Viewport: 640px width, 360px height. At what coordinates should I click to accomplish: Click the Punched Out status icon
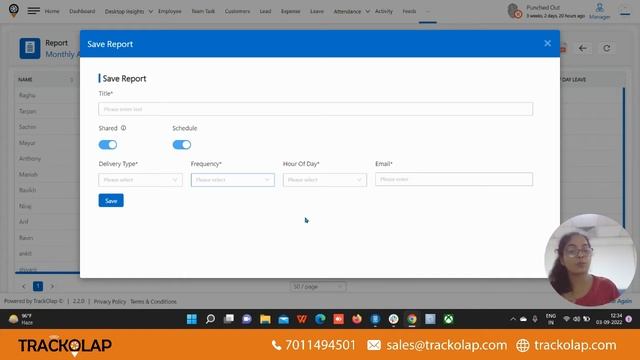(514, 11)
